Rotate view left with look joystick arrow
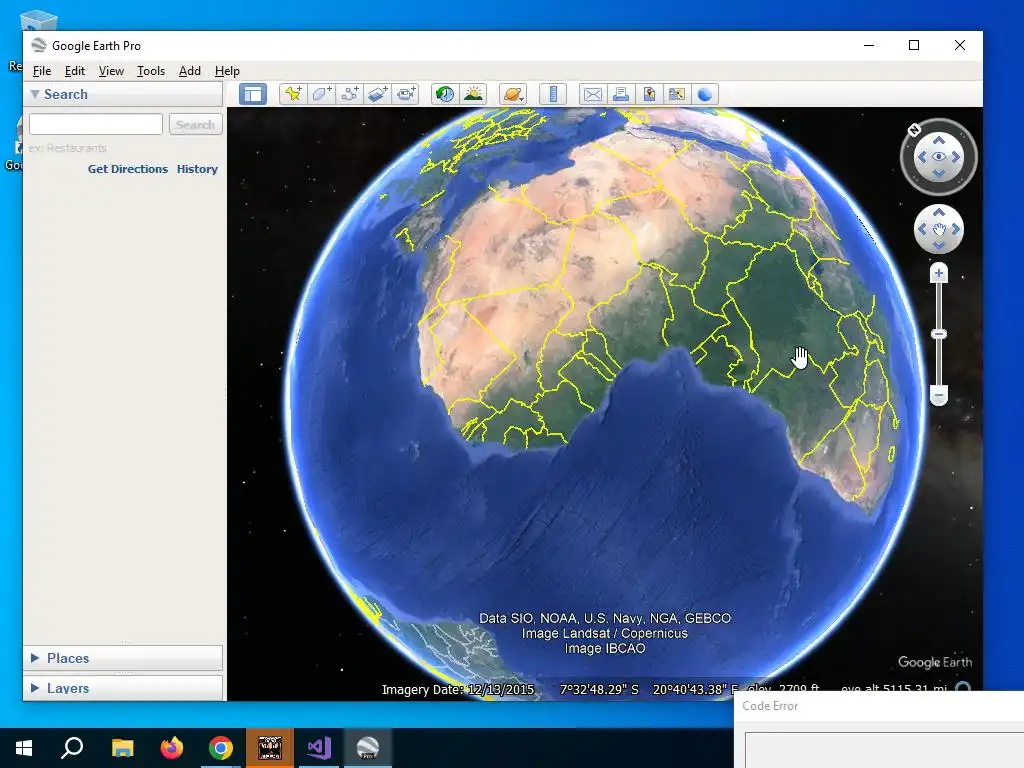 tap(922, 157)
